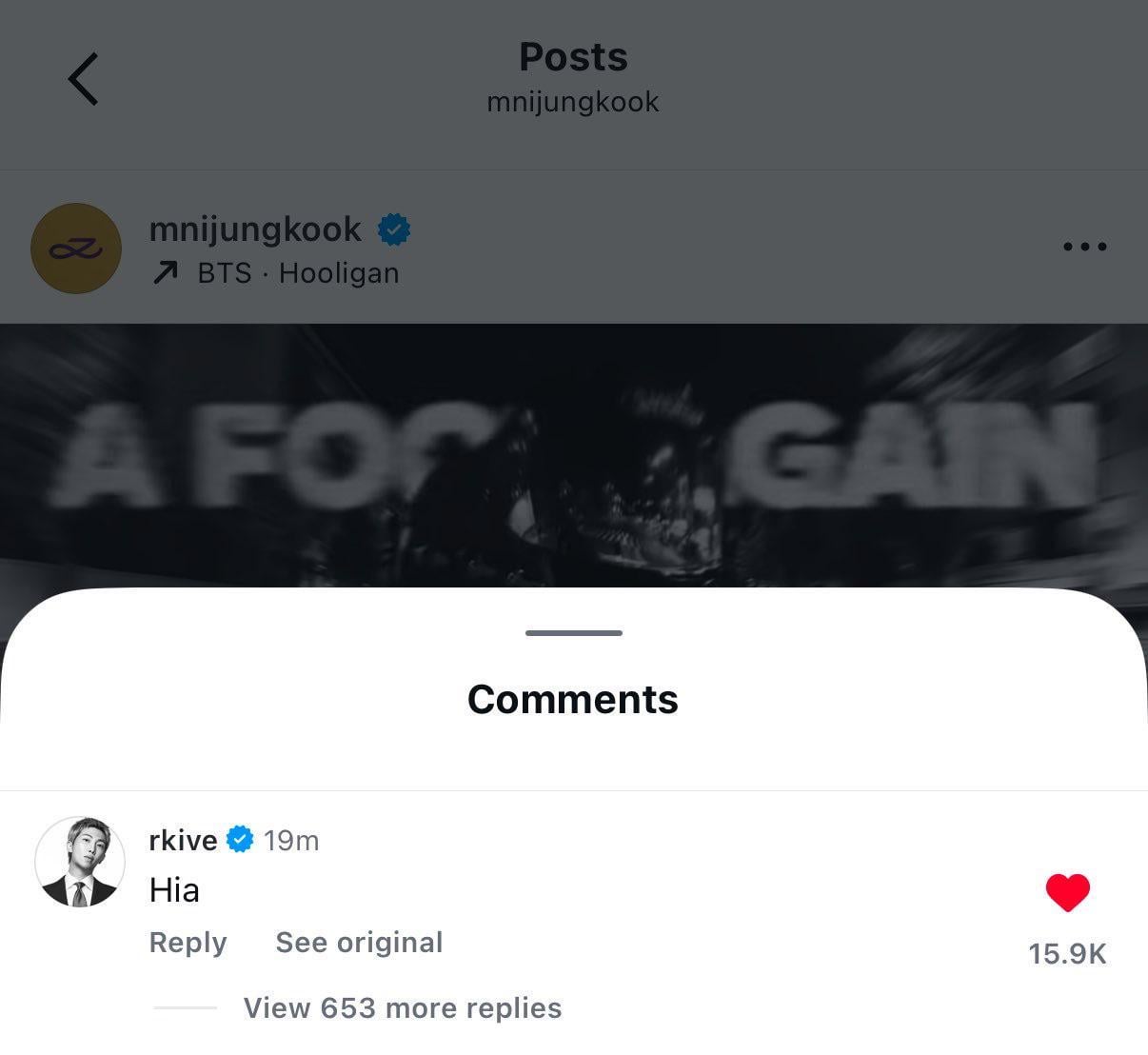Viewport: 1148px width, 1055px height.
Task: Tap the red heart on rkive's comment
Action: (1067, 893)
